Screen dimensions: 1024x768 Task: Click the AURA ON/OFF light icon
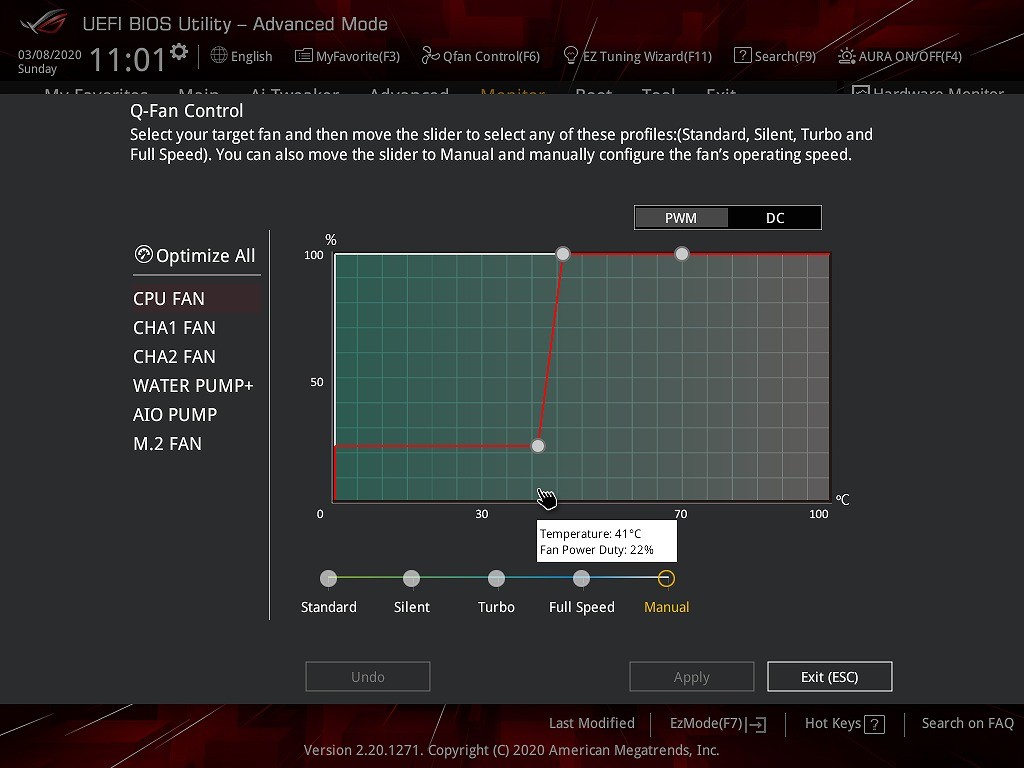(846, 56)
